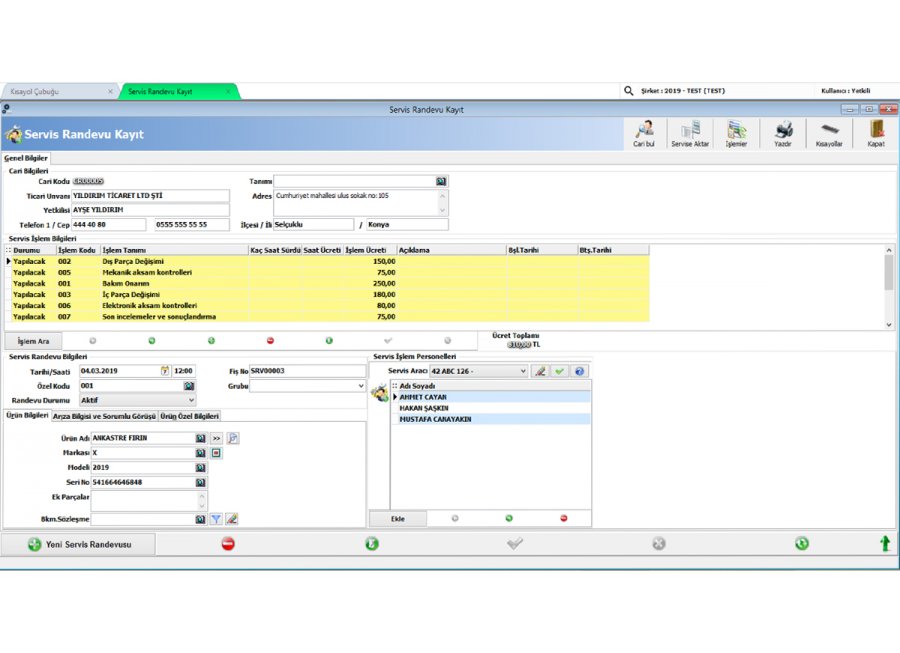Open the Arıza Bilgisi ve Sorumlu Görüşü tab
Viewport: 900px width, 653px height.
[104, 416]
